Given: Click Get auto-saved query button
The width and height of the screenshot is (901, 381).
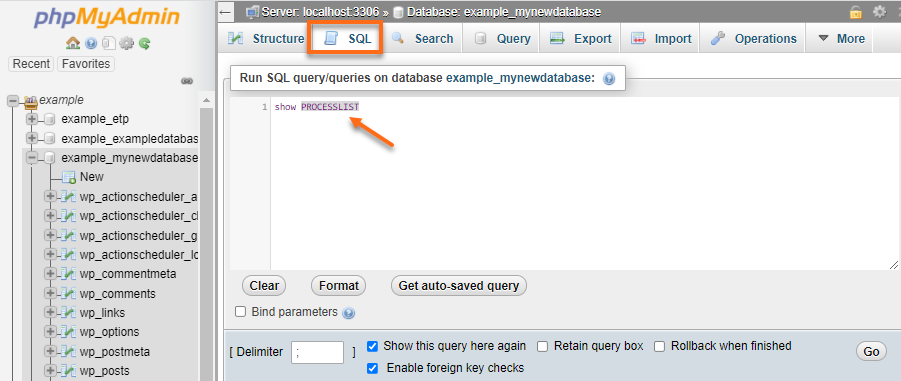Looking at the screenshot, I should (459, 286).
